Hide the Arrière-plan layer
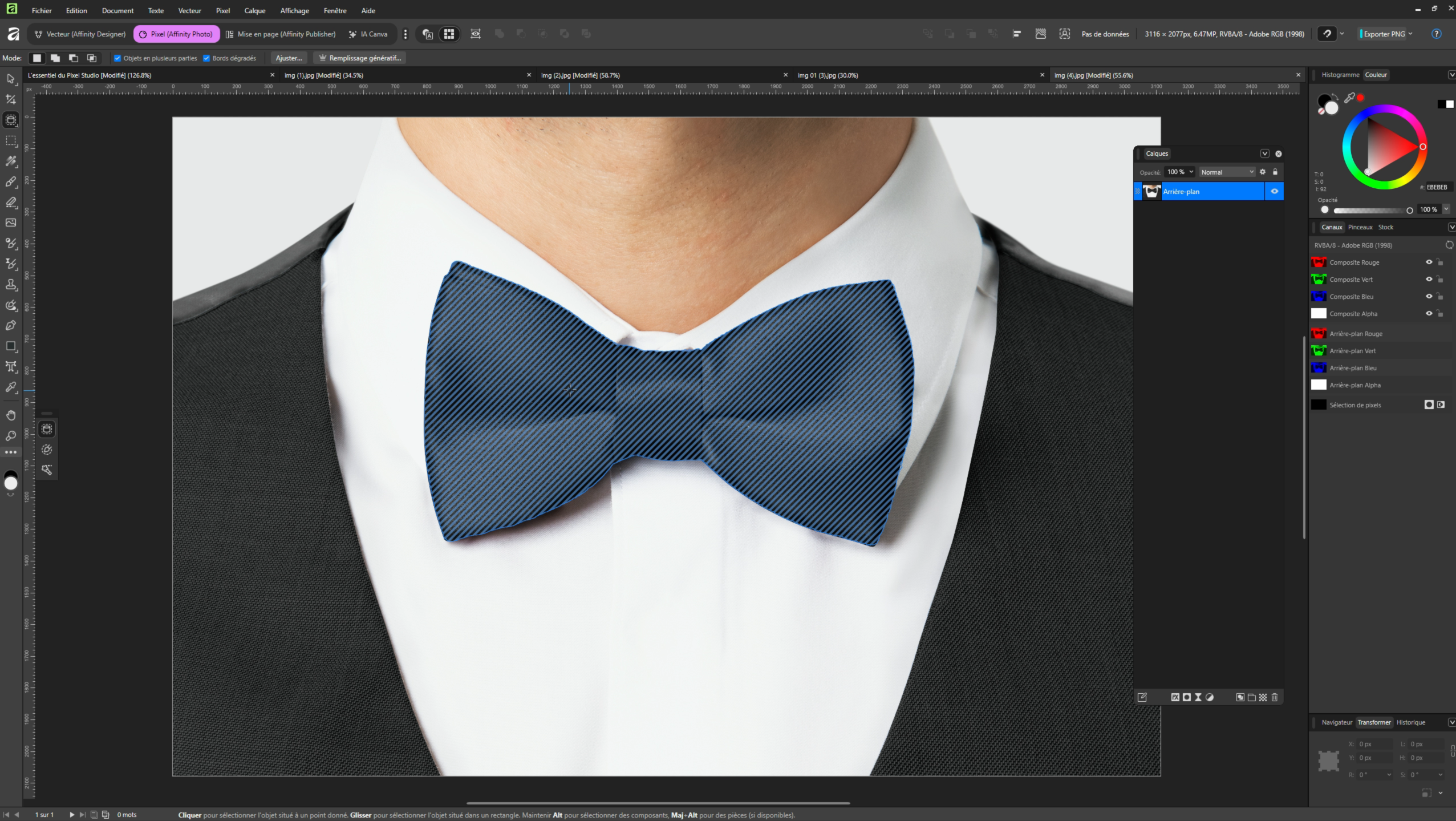Viewport: 1456px width, 821px height. click(x=1274, y=192)
